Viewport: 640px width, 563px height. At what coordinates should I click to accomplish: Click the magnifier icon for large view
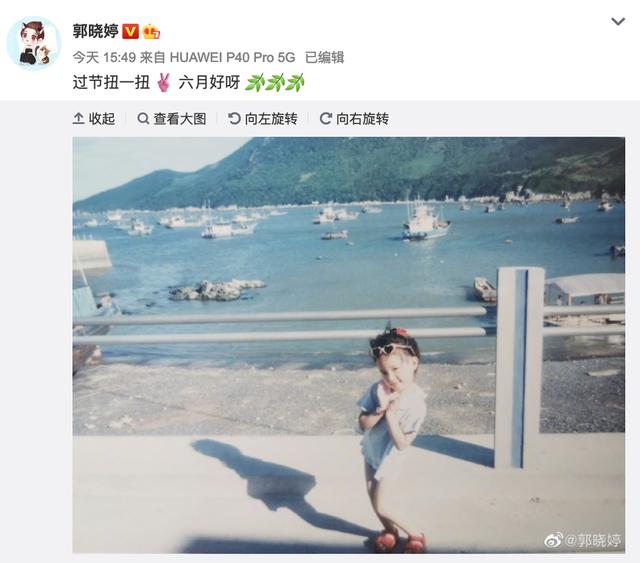click(143, 119)
